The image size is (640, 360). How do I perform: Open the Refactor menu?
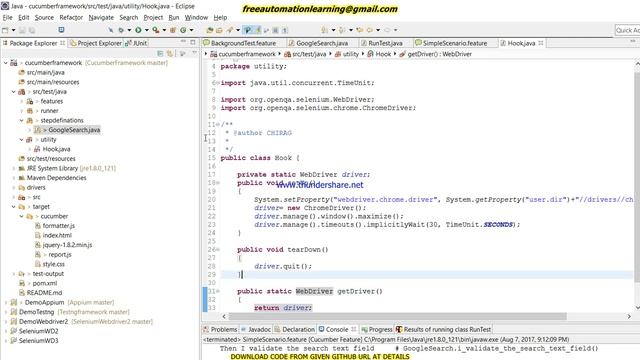tap(71, 18)
